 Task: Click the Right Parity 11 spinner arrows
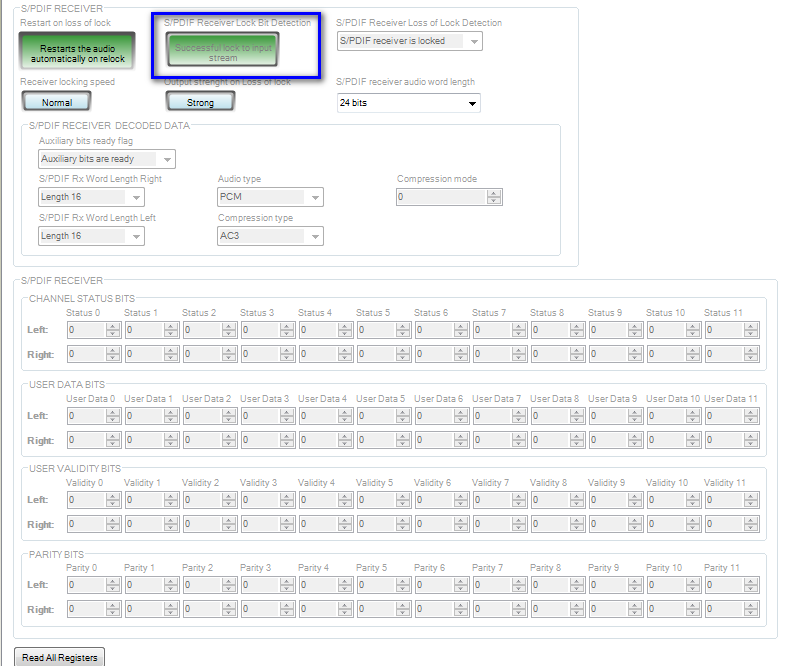point(751,609)
